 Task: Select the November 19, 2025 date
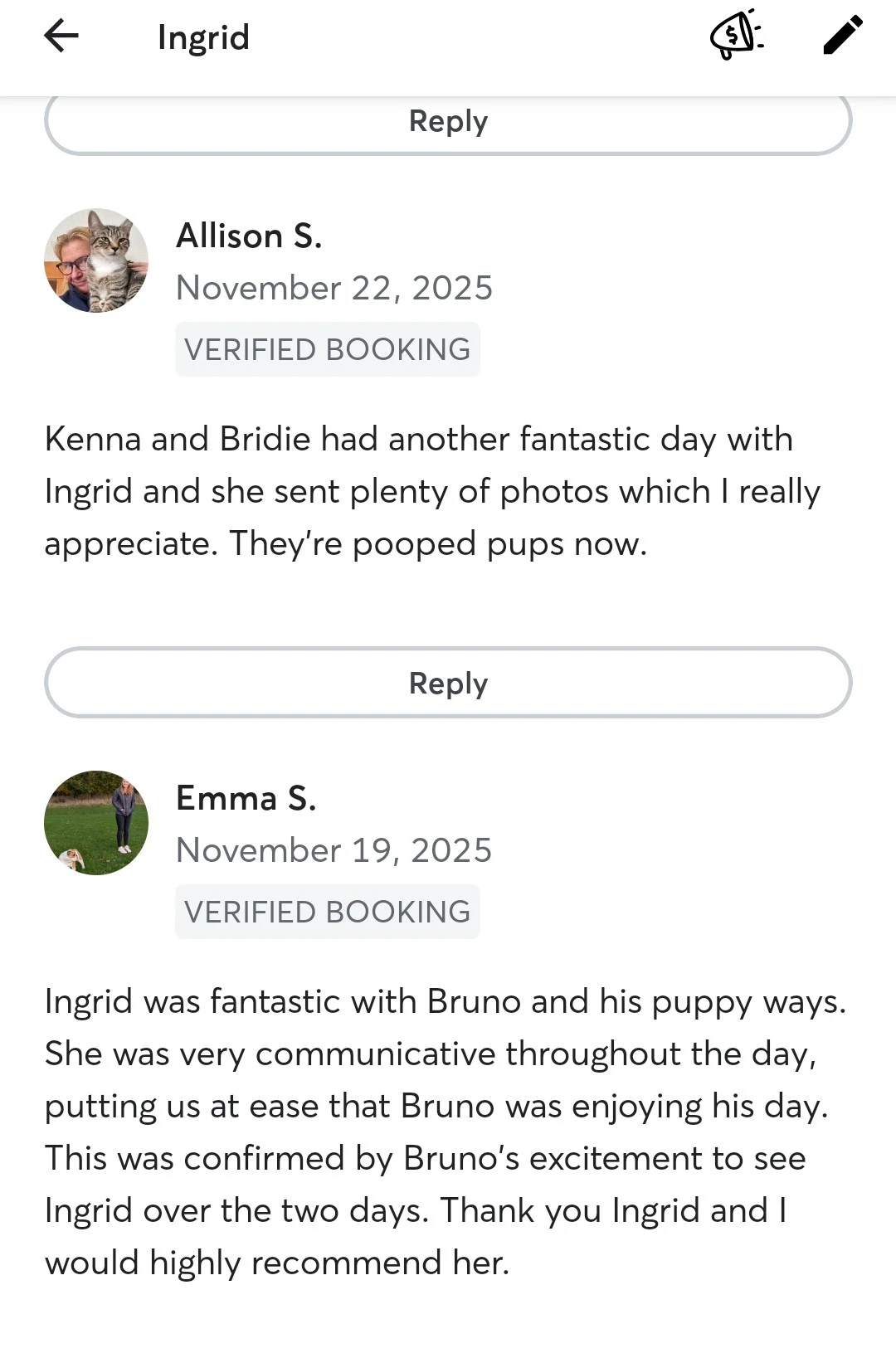click(334, 850)
